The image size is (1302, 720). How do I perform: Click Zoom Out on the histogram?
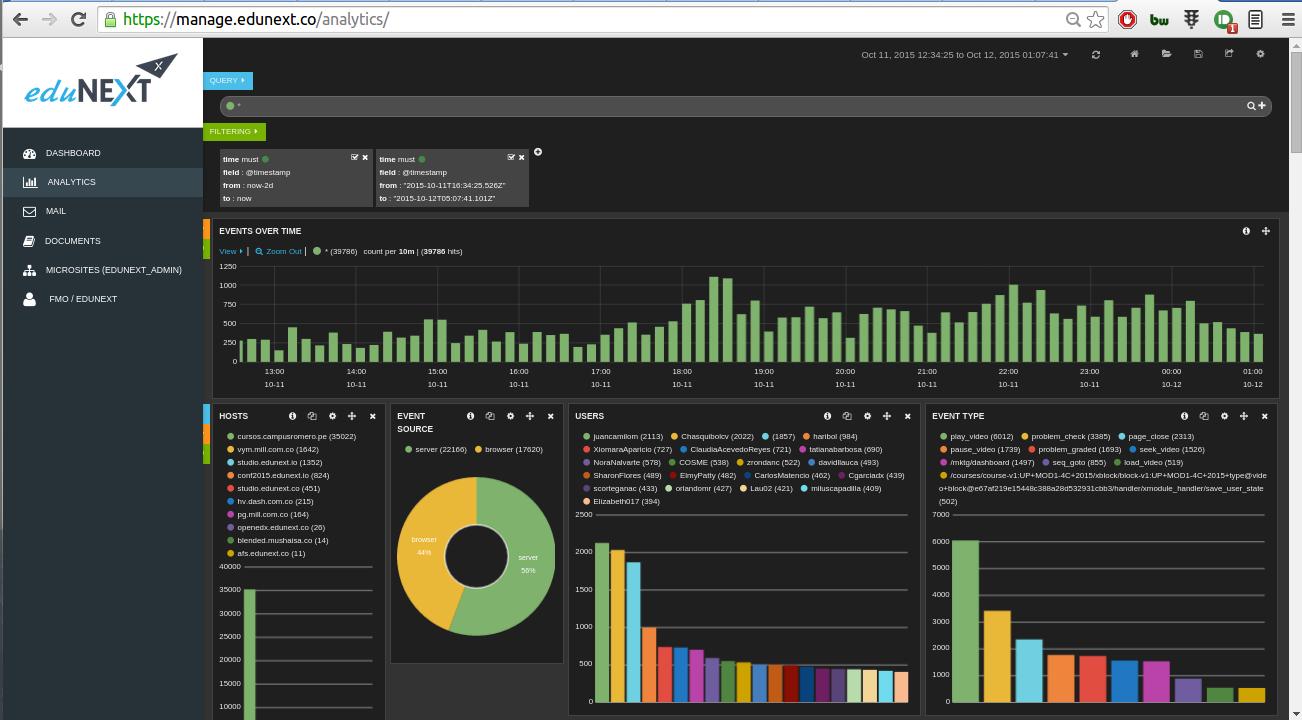(x=278, y=251)
